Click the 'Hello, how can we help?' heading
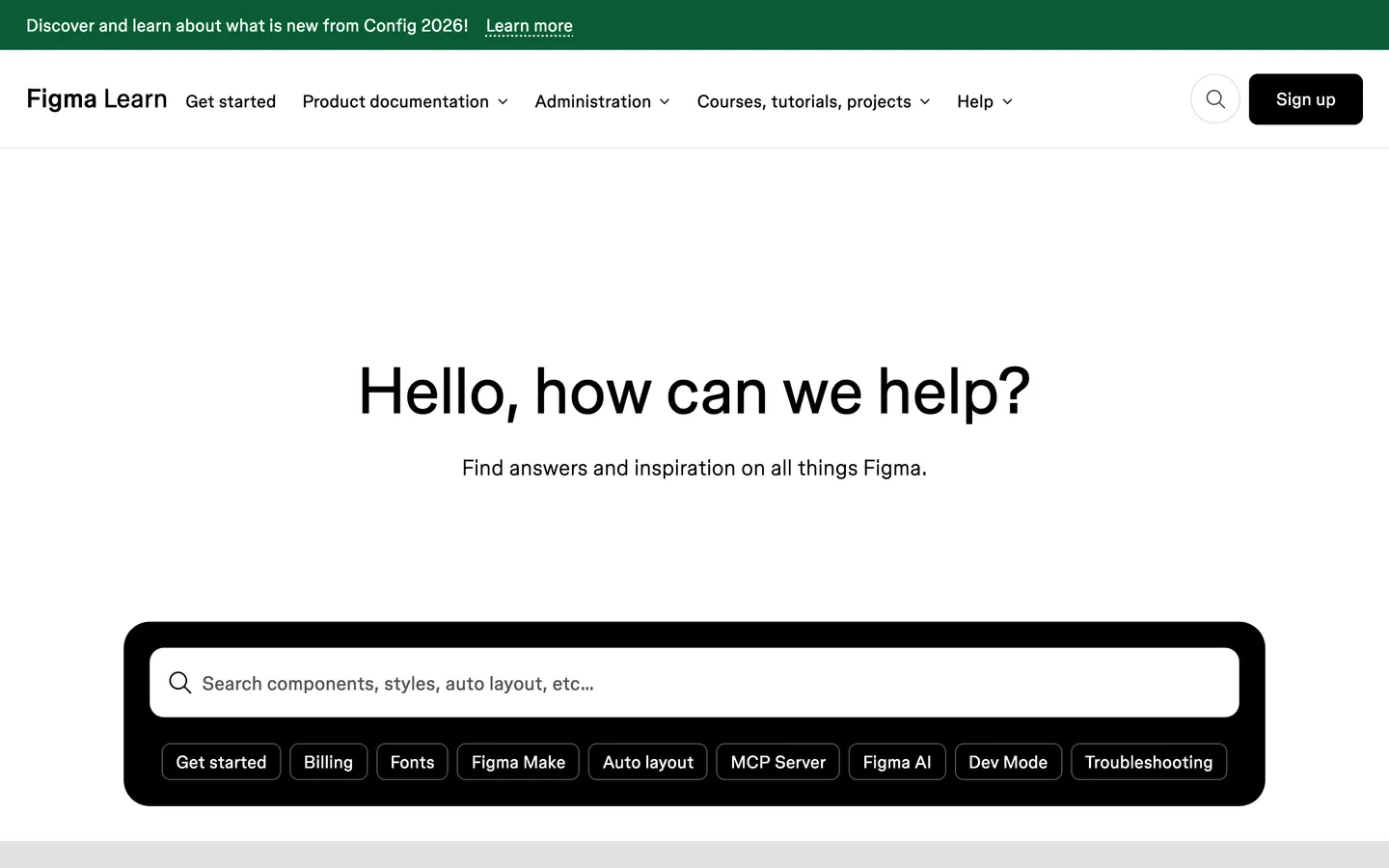1389x868 pixels. (x=694, y=392)
